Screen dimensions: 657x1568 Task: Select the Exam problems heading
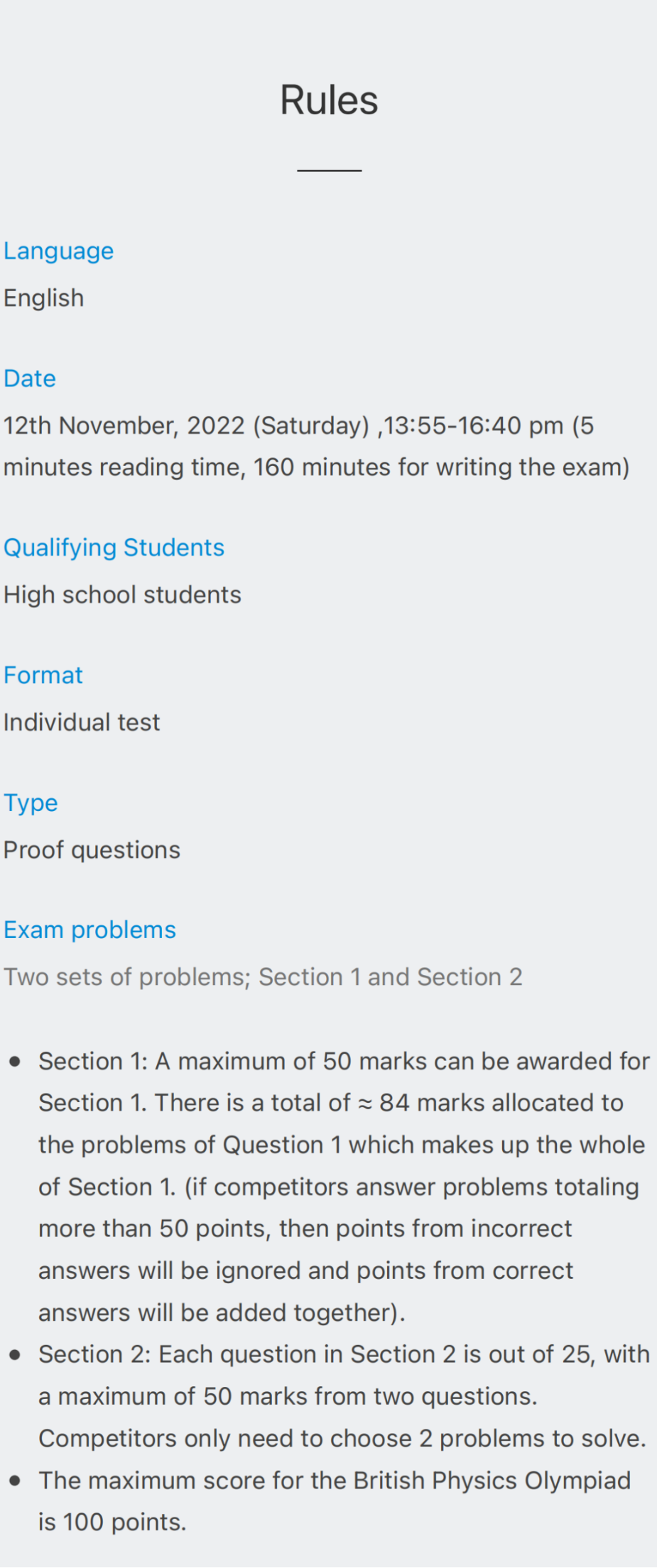tap(90, 930)
